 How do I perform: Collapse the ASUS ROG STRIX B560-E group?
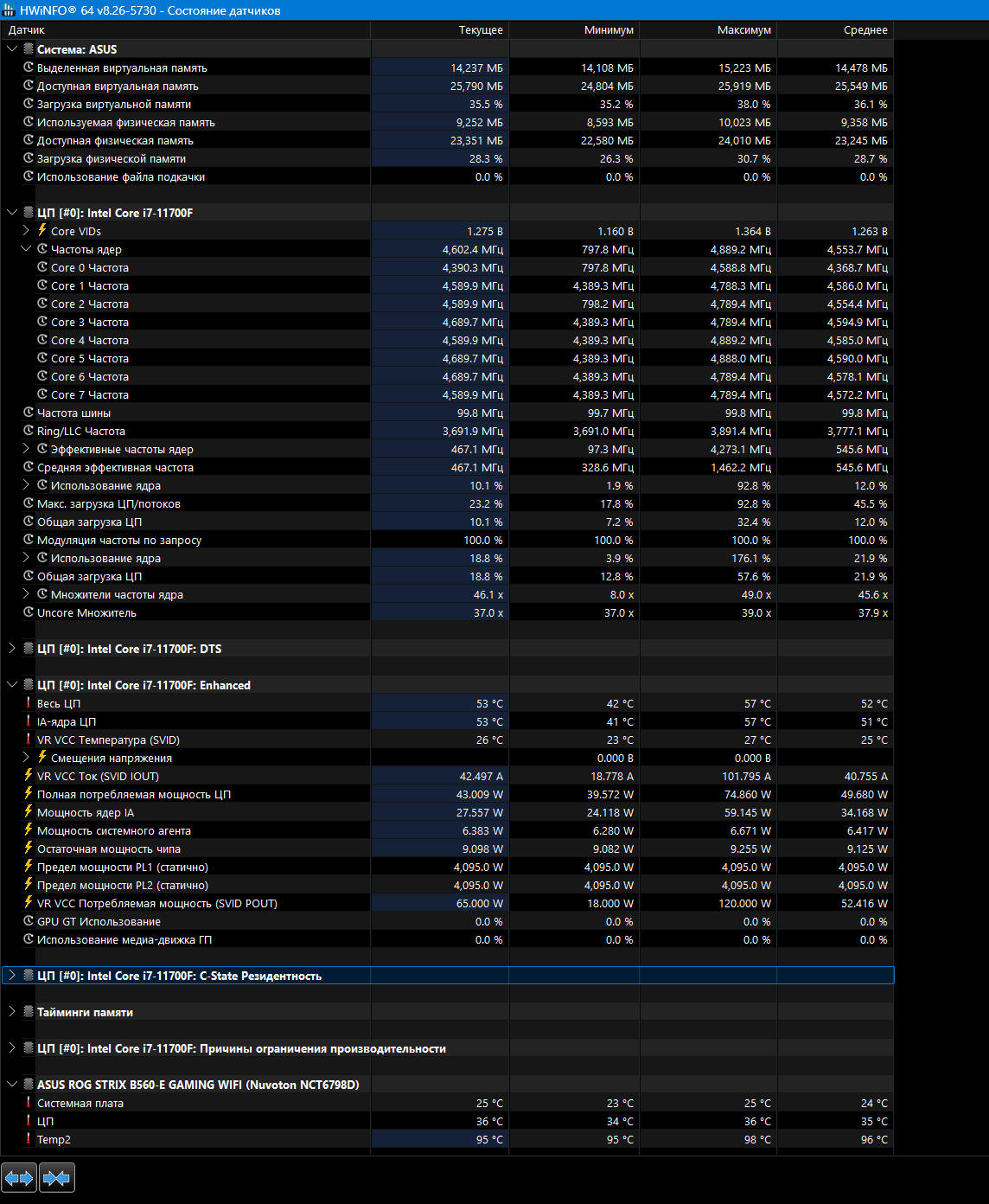pos(12,1085)
